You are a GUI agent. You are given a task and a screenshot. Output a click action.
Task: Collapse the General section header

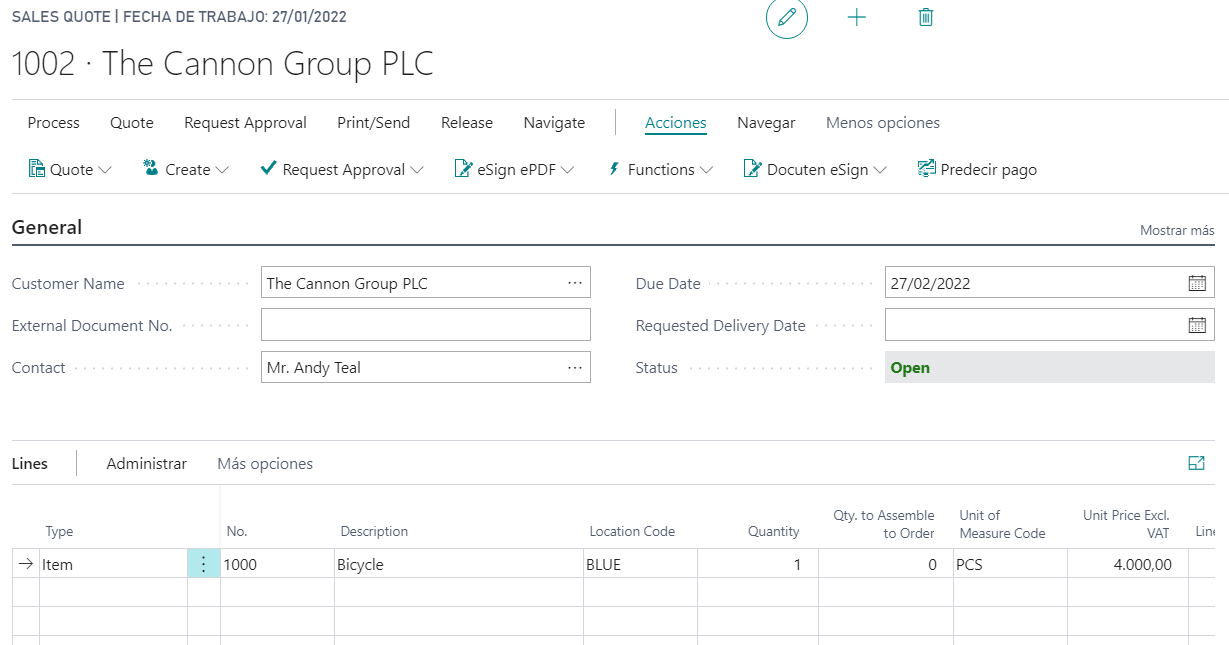pyautogui.click(x=47, y=227)
